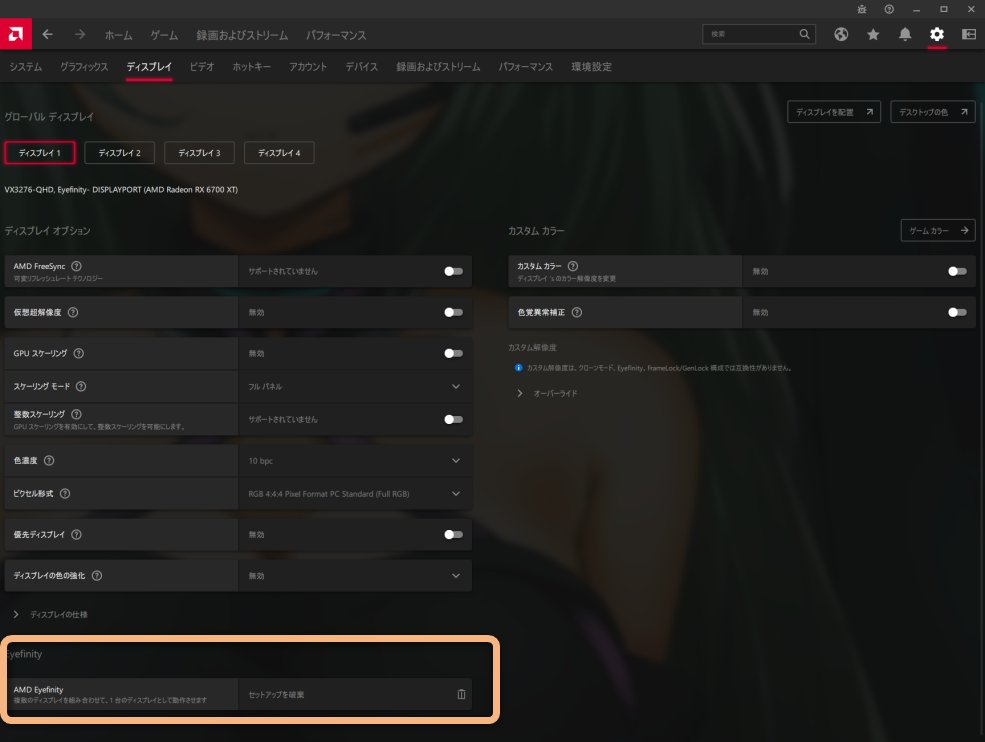
Task: Select the ディスプレイ 3 button
Action: tap(197, 152)
